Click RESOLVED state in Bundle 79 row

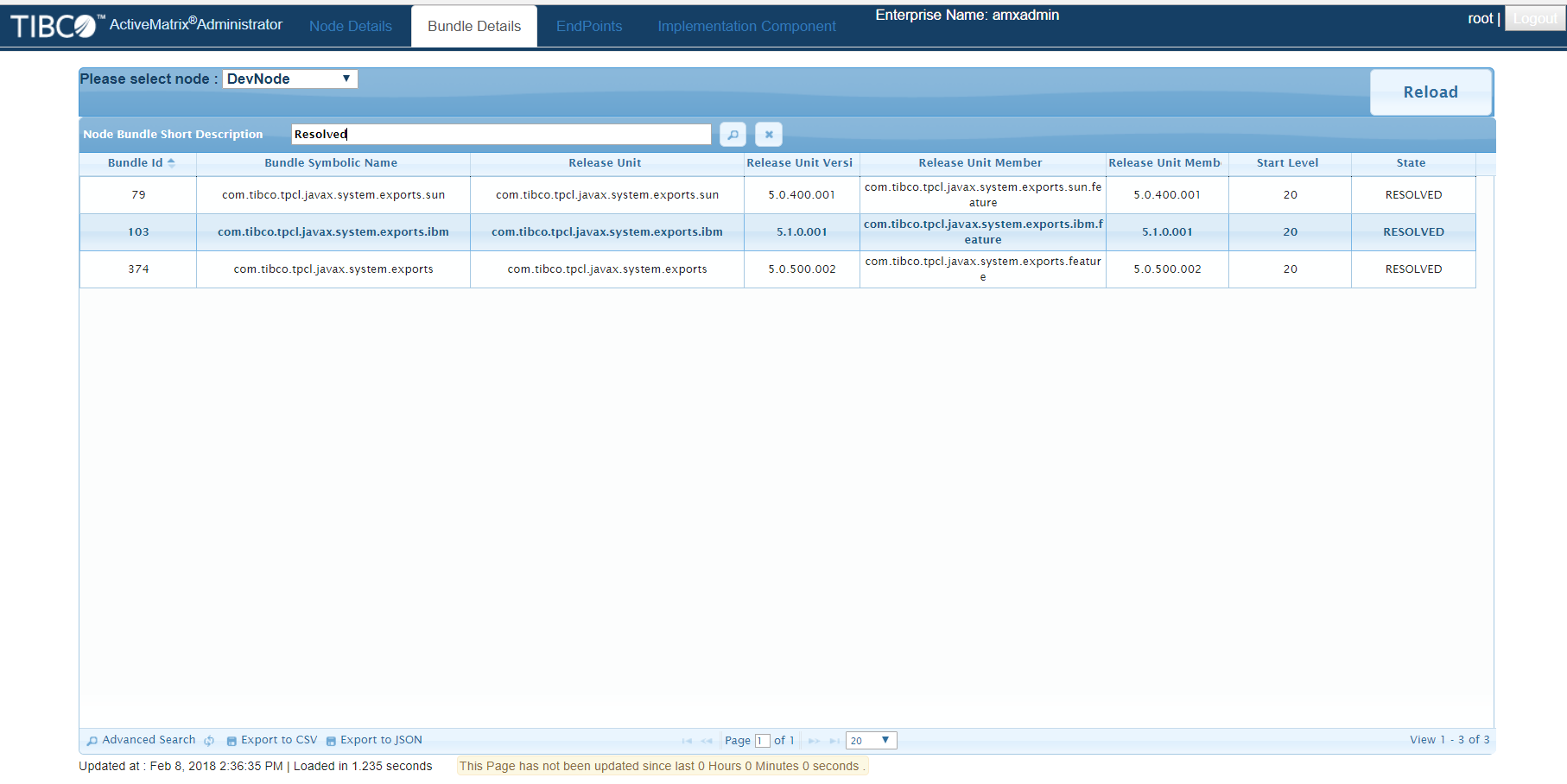(x=1413, y=195)
